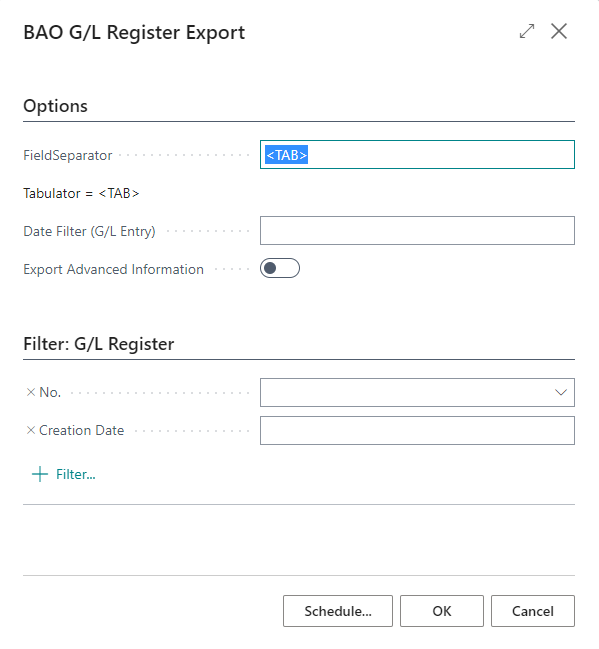Open the No. filter dropdown arrow

pos(561,392)
